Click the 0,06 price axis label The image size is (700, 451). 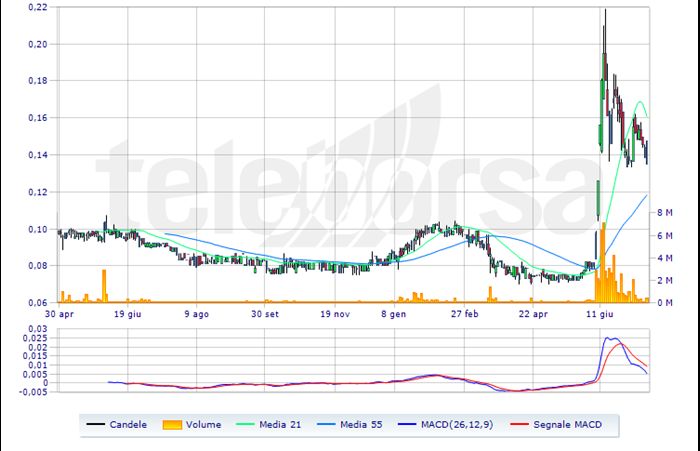pos(38,303)
